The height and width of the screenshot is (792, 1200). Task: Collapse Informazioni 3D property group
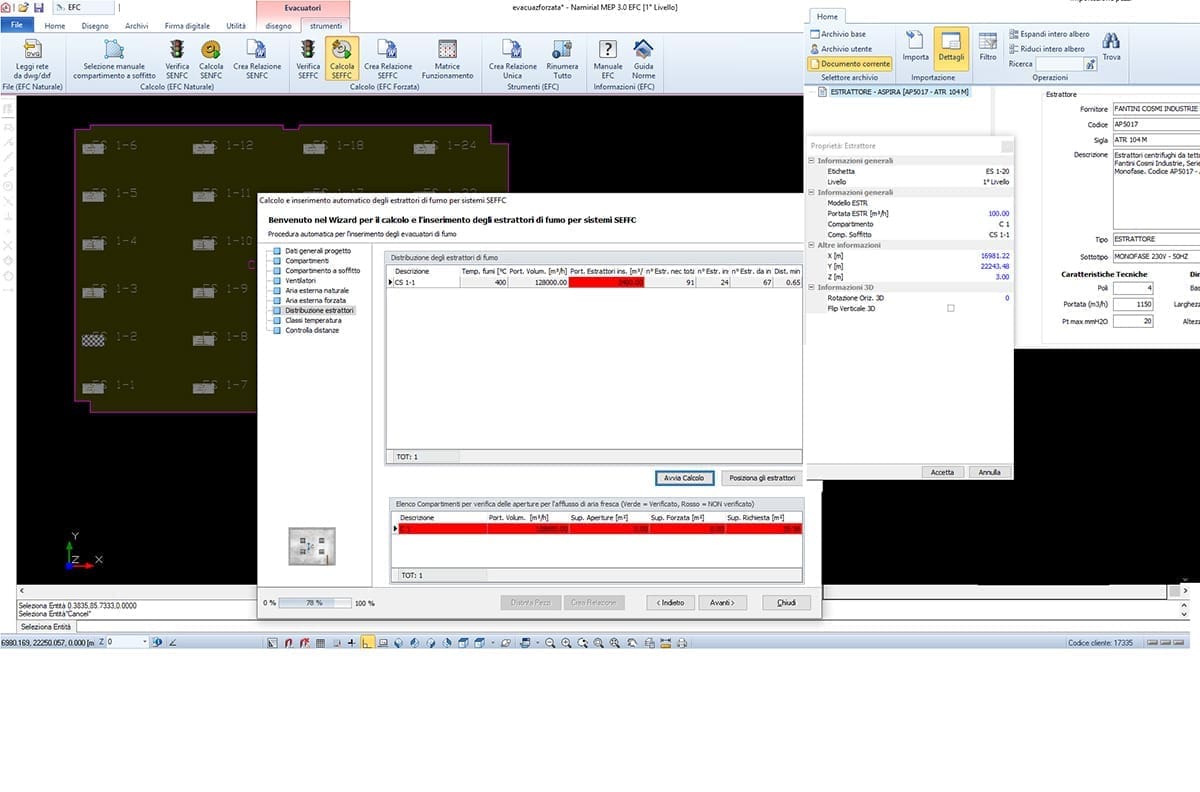tap(811, 287)
